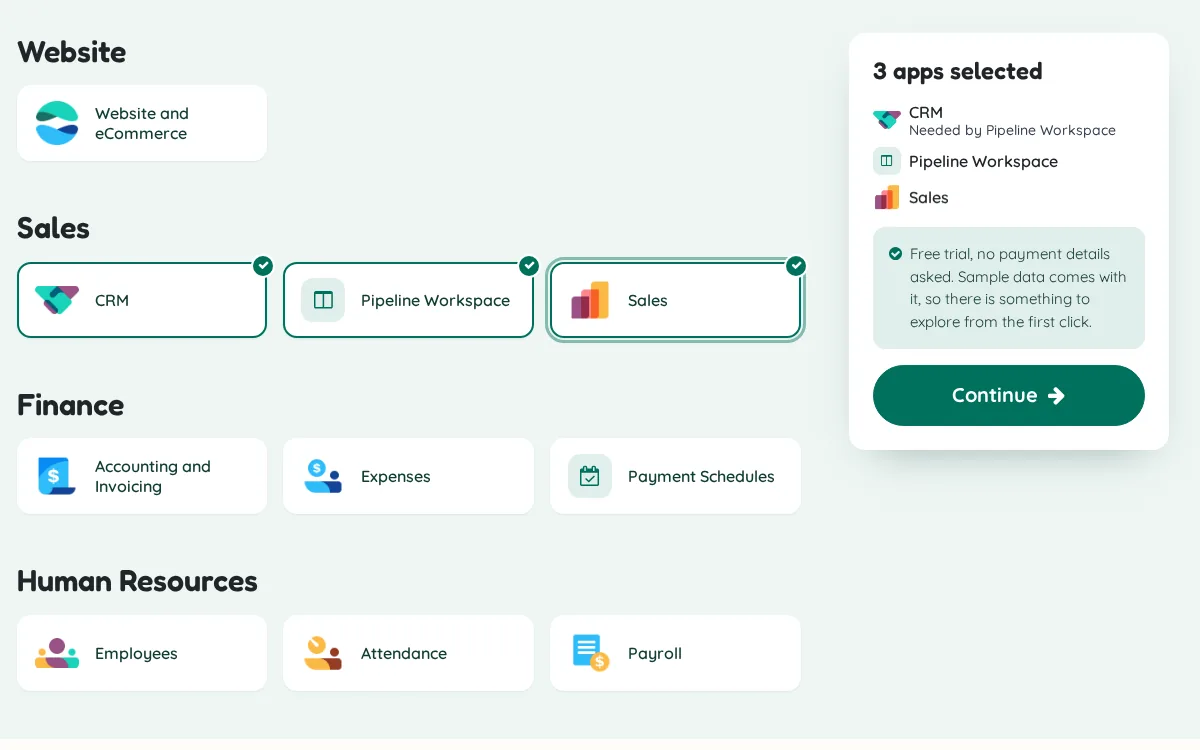Click the Sales section heading

coord(54,228)
